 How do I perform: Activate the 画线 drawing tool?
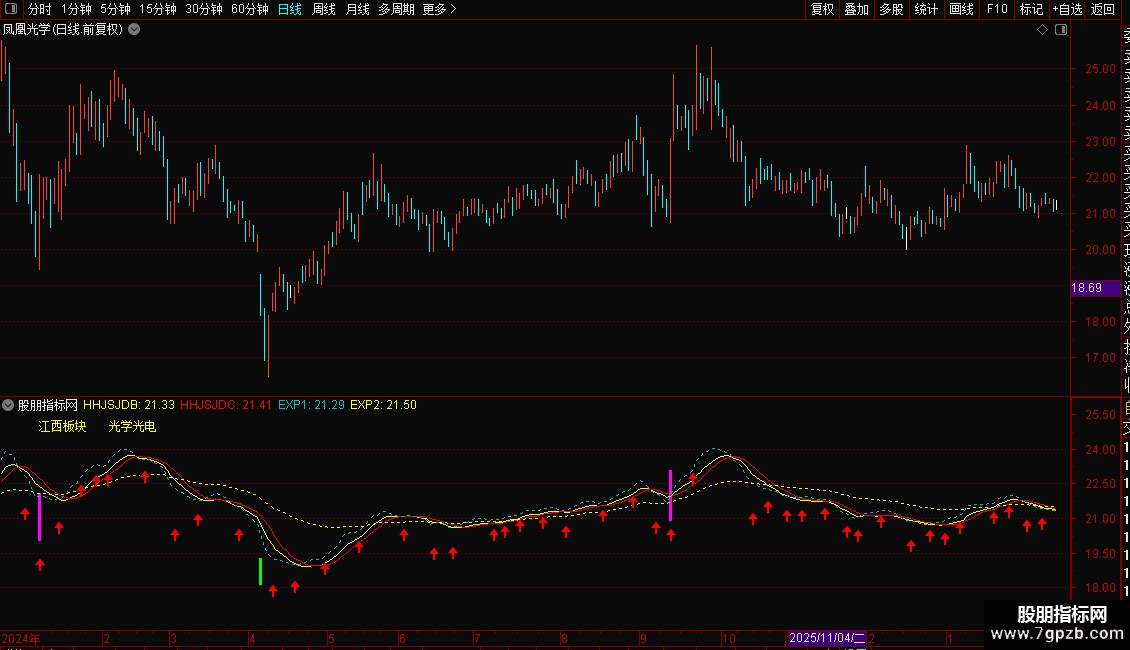point(961,9)
